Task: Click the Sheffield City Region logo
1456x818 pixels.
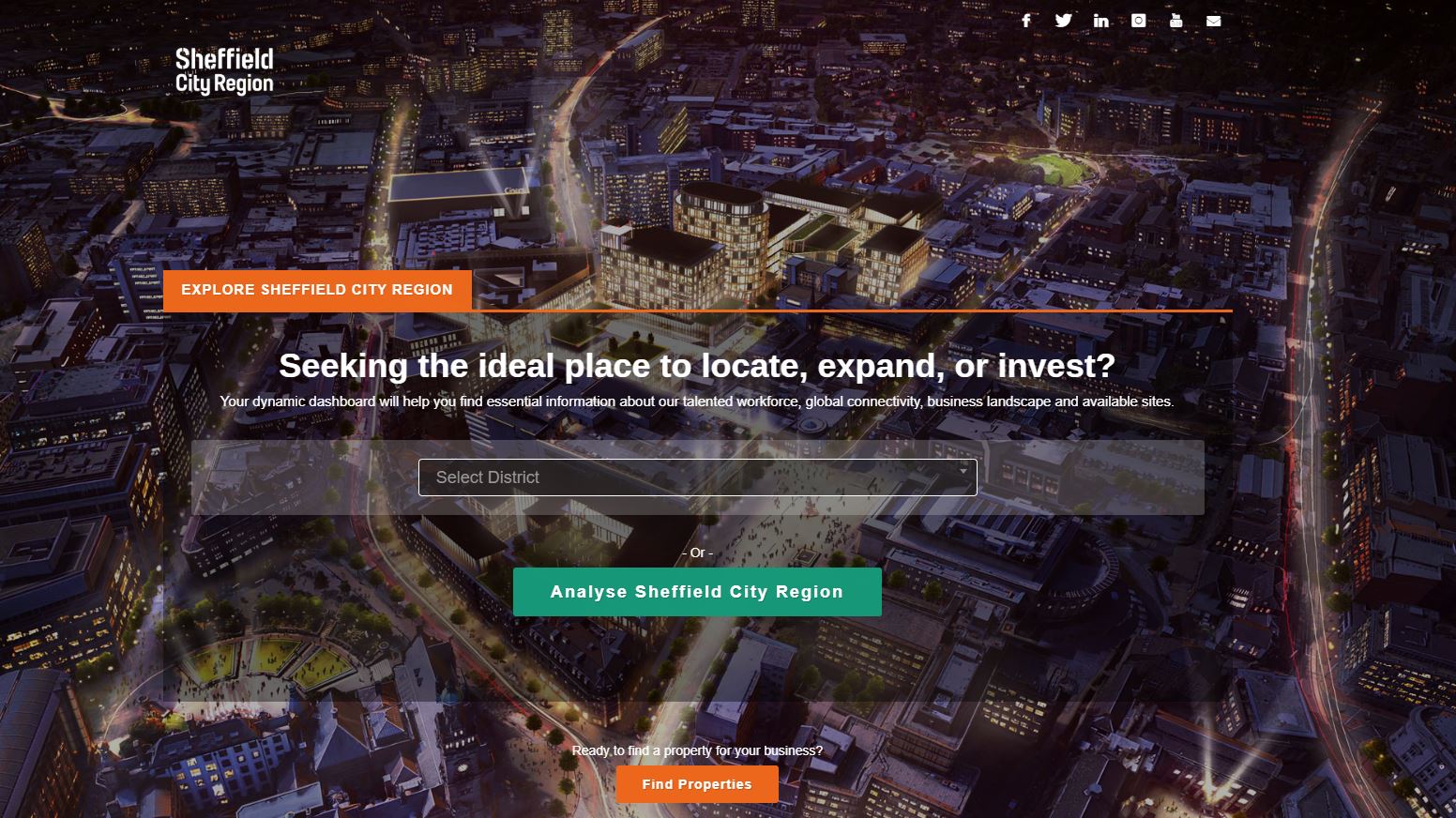Action: pos(224,71)
